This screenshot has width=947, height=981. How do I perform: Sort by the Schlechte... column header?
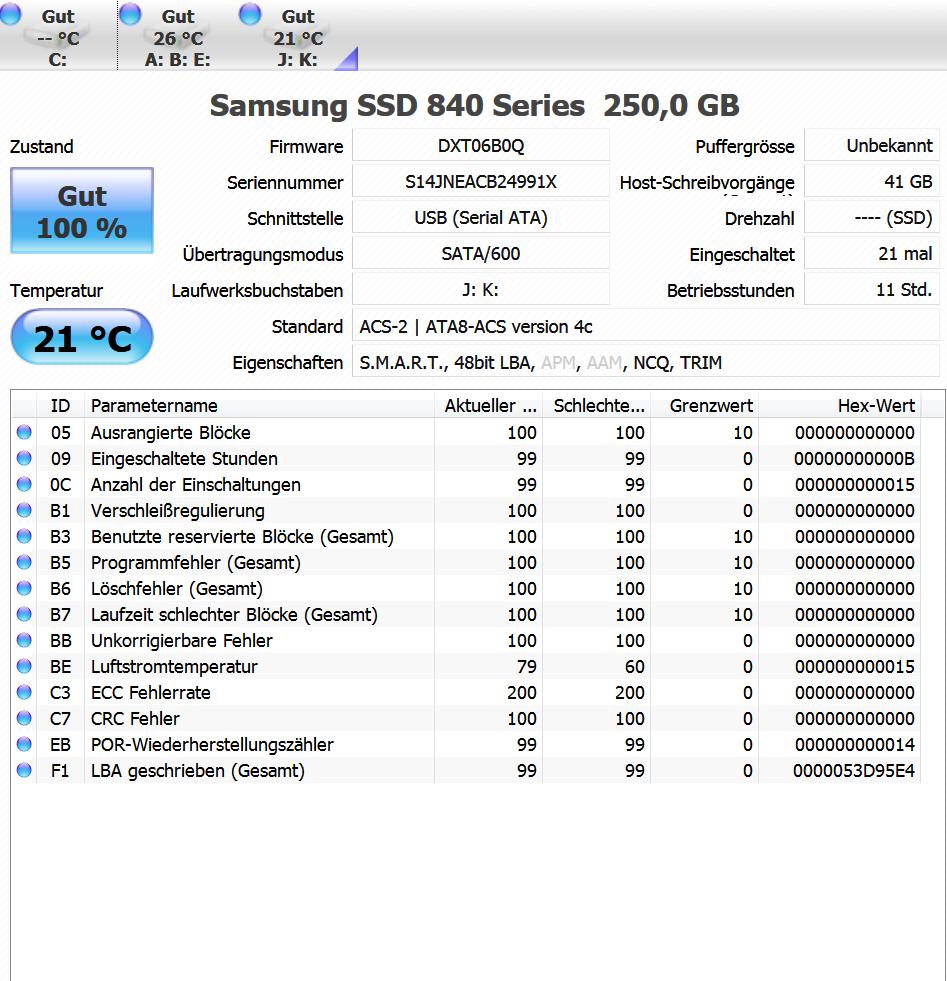[x=597, y=405]
